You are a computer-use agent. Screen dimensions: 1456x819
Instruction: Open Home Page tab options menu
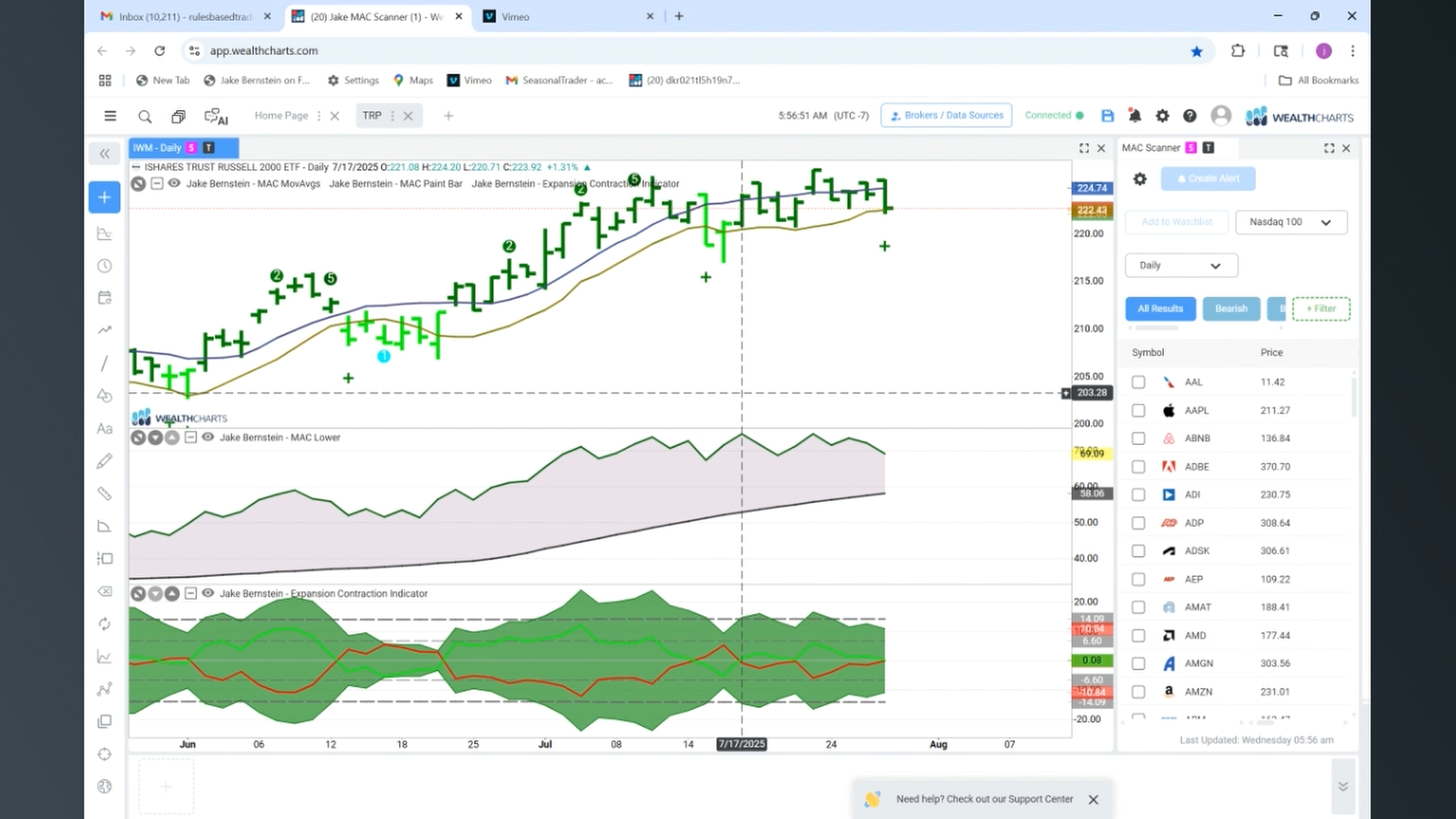(318, 116)
